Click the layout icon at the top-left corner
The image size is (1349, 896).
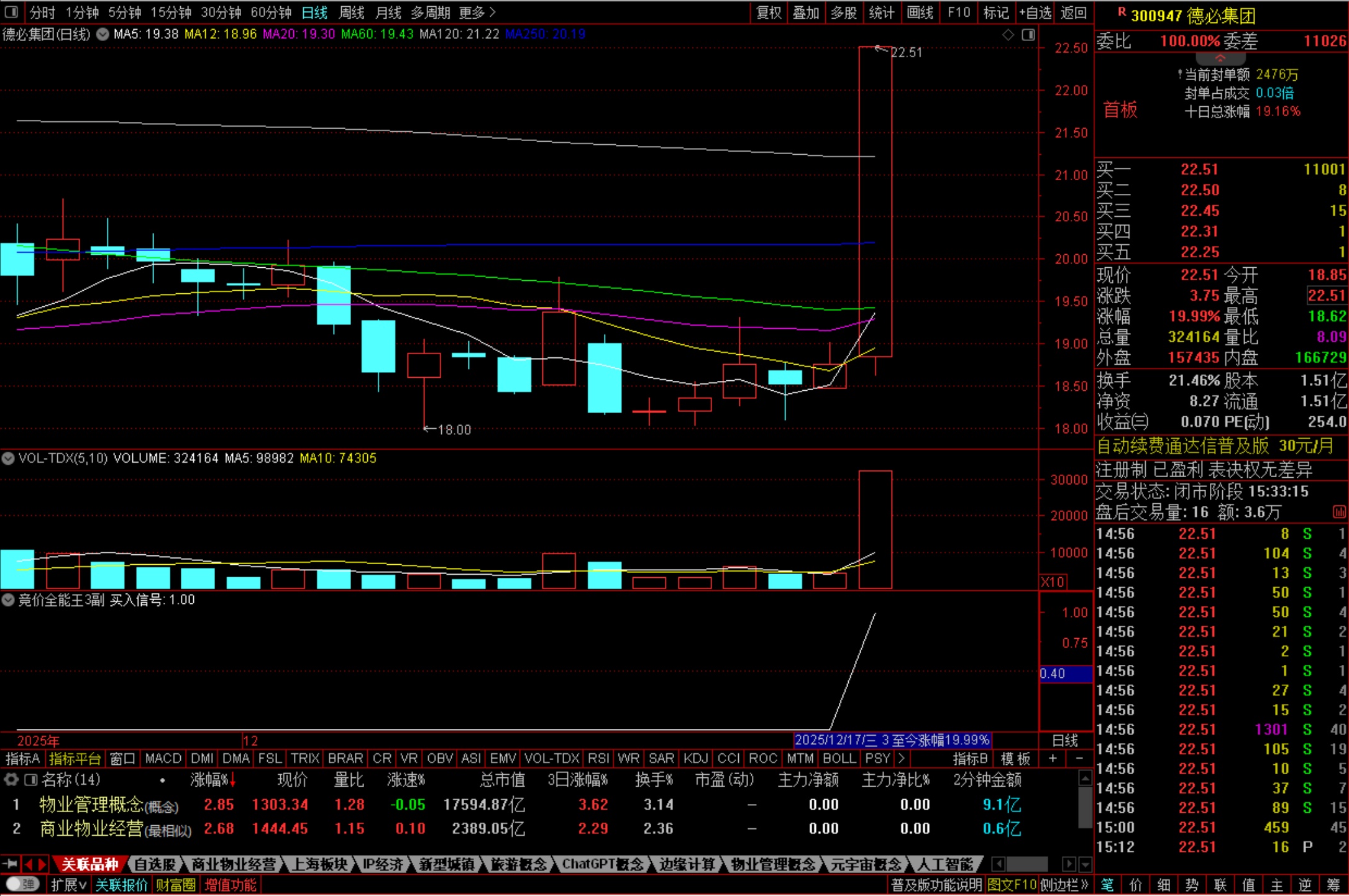tap(11, 12)
